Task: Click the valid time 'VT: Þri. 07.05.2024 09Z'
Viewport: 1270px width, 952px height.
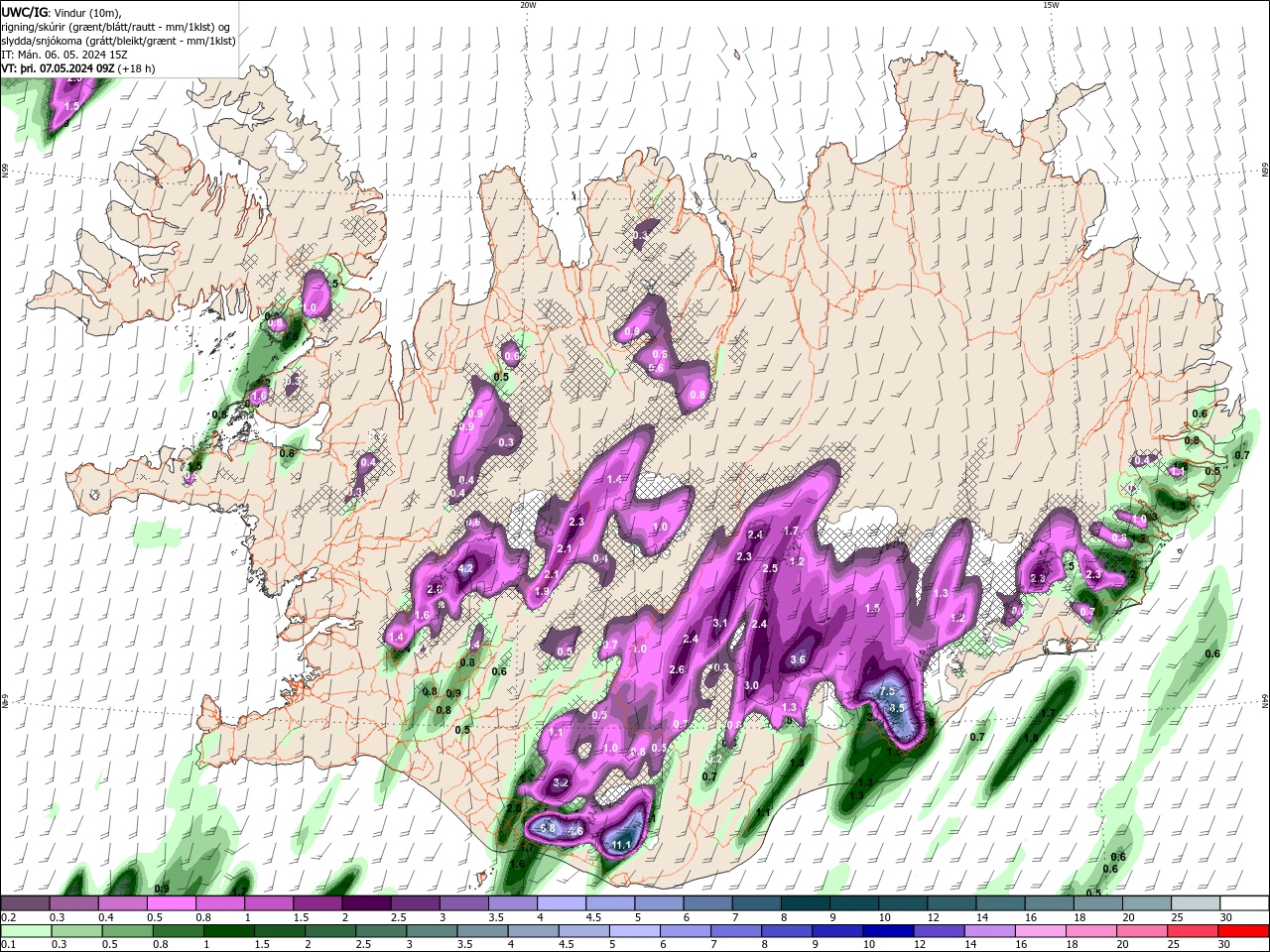Action: coord(59,68)
